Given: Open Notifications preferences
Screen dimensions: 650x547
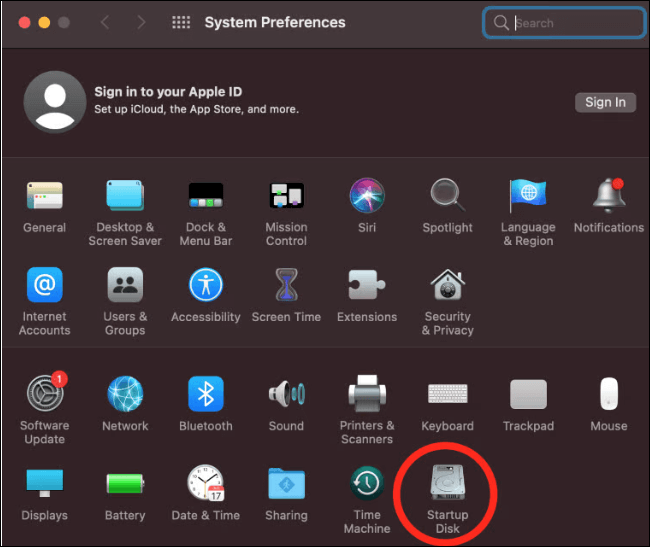Looking at the screenshot, I should click(608, 196).
